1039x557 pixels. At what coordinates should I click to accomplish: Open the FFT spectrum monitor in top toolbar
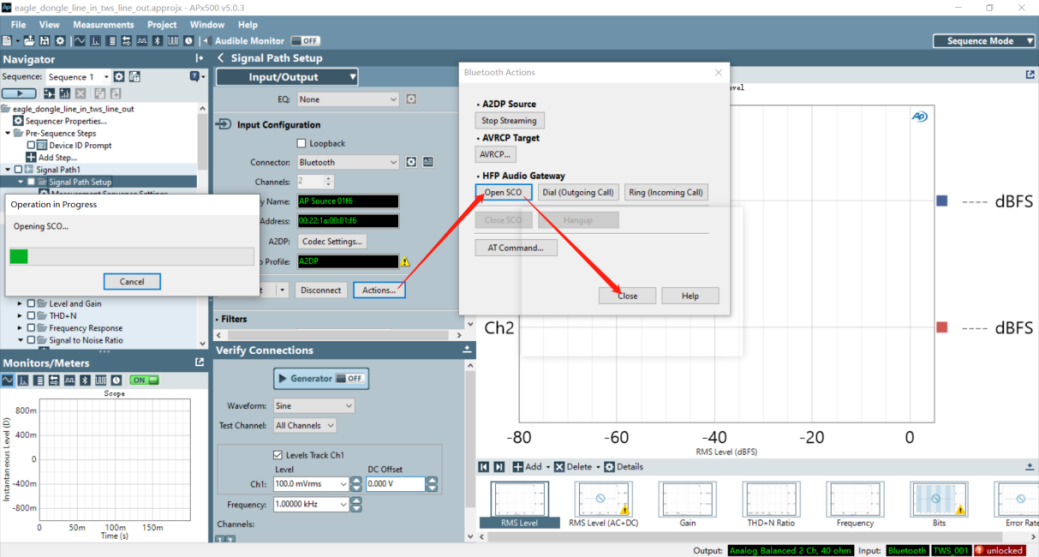[95, 41]
